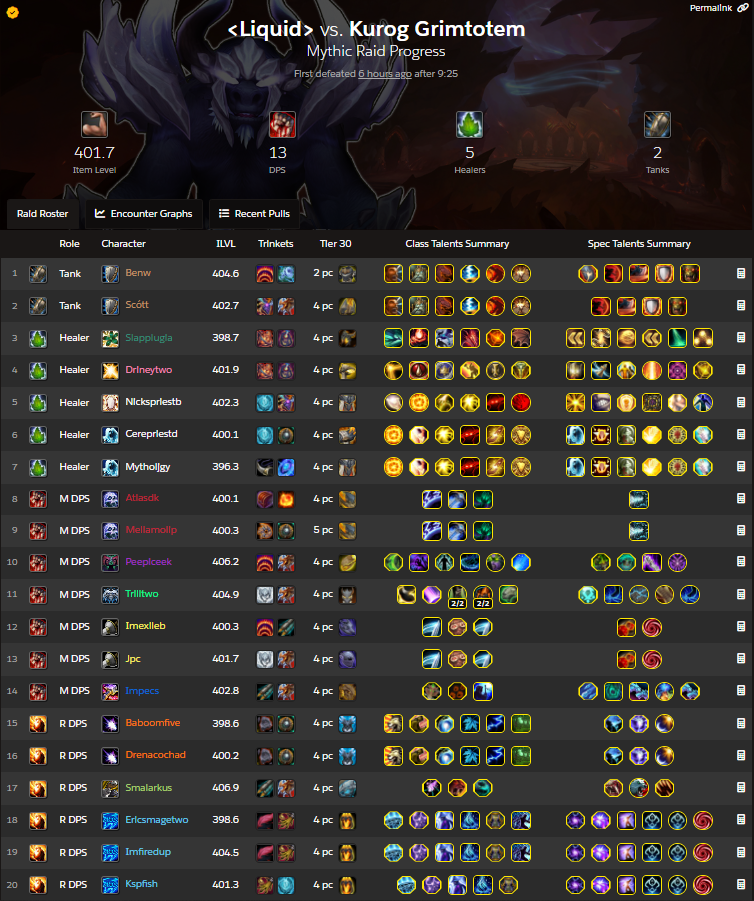The image size is (754, 901).
Task: Click Imfiredup's first trinket icon
Action: click(265, 852)
